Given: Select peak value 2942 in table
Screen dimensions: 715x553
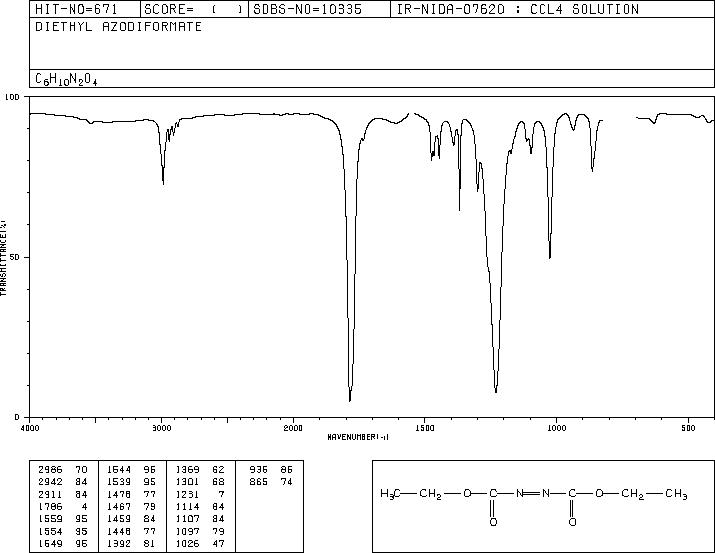Looking at the screenshot, I should pos(50,482).
